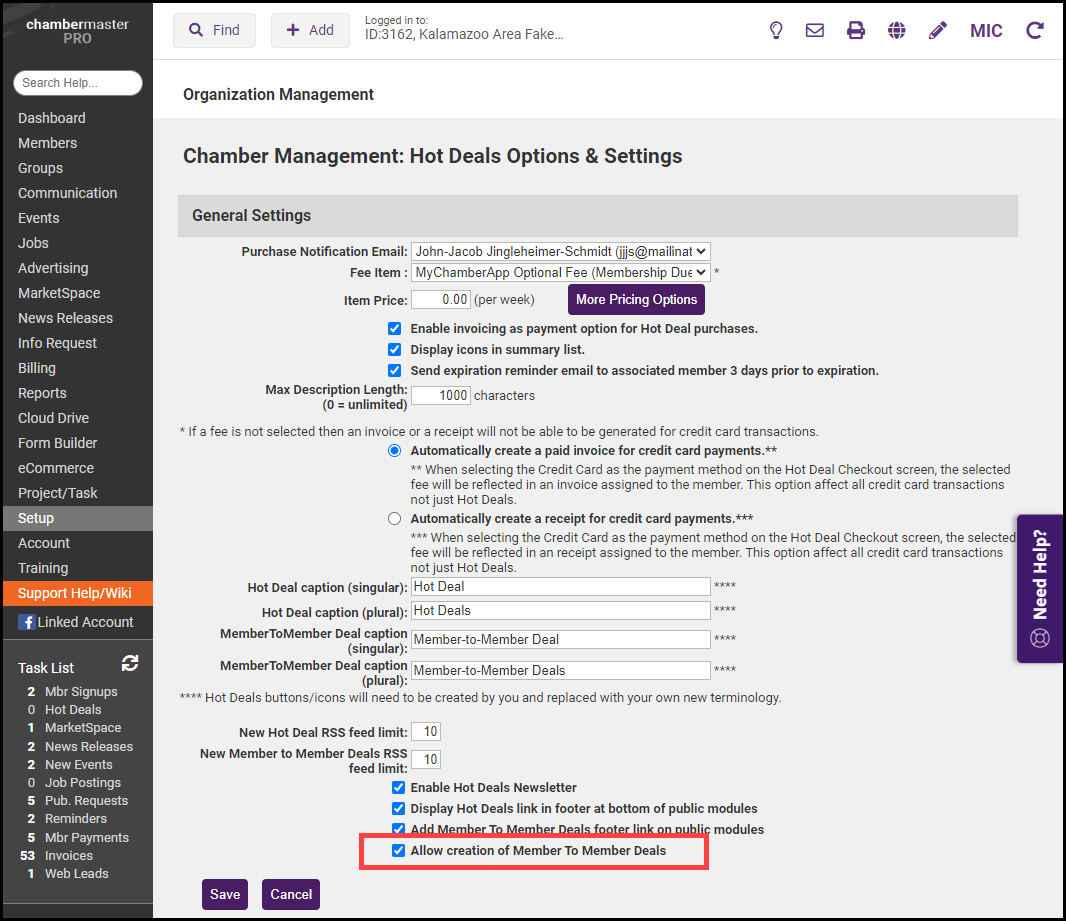Refresh the Task List with sync icon
The image size is (1066, 921).
130,663
